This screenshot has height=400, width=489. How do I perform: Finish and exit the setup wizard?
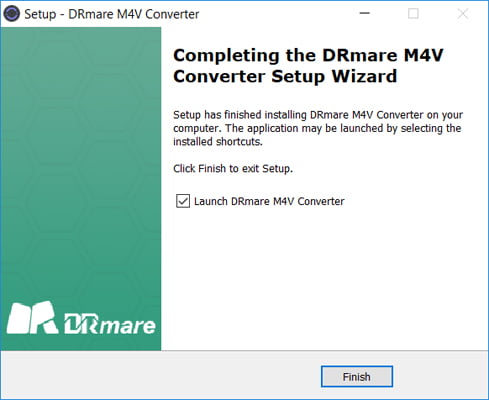pos(357,377)
